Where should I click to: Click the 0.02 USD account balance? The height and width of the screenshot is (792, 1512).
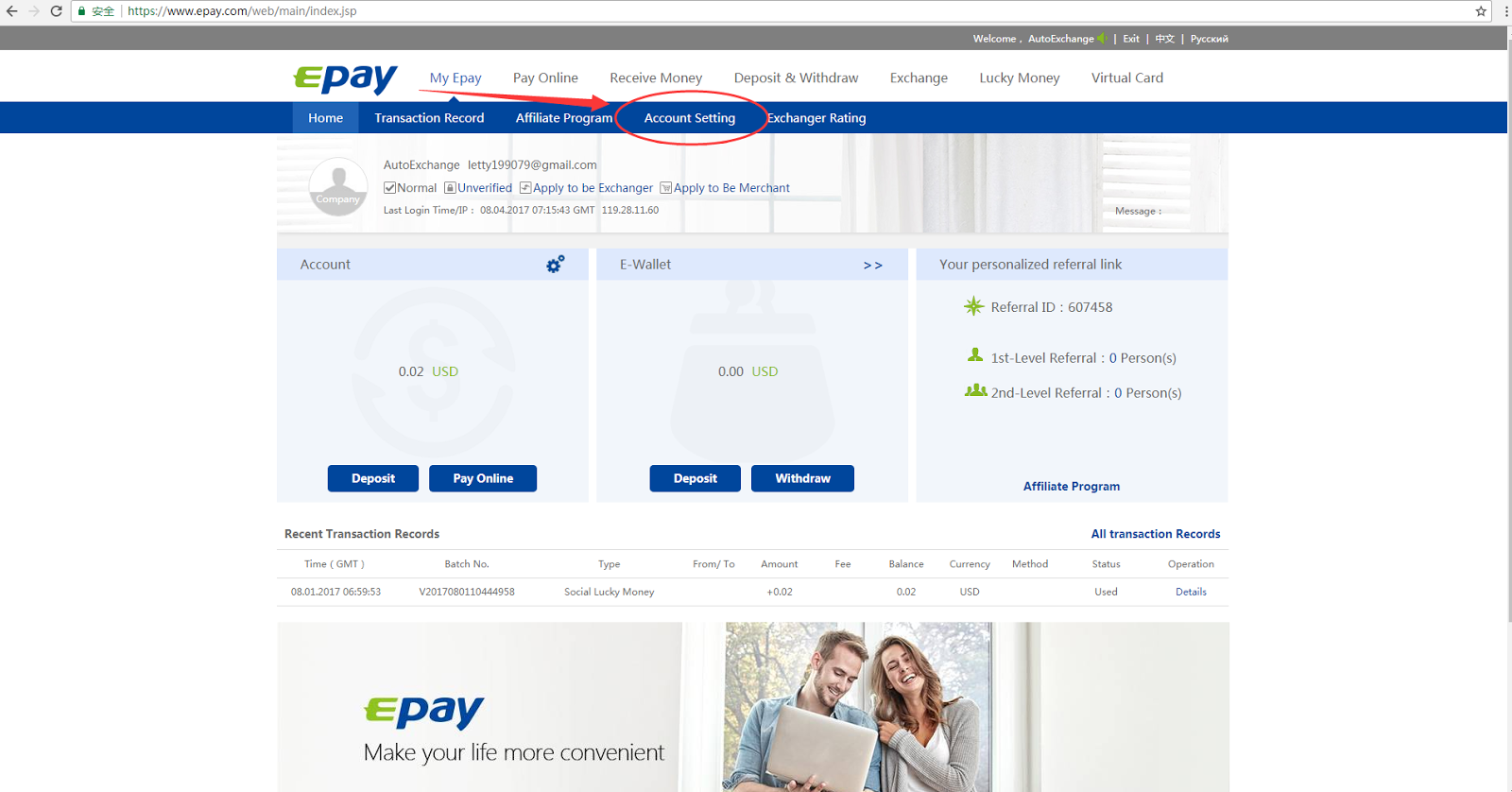[x=428, y=371]
